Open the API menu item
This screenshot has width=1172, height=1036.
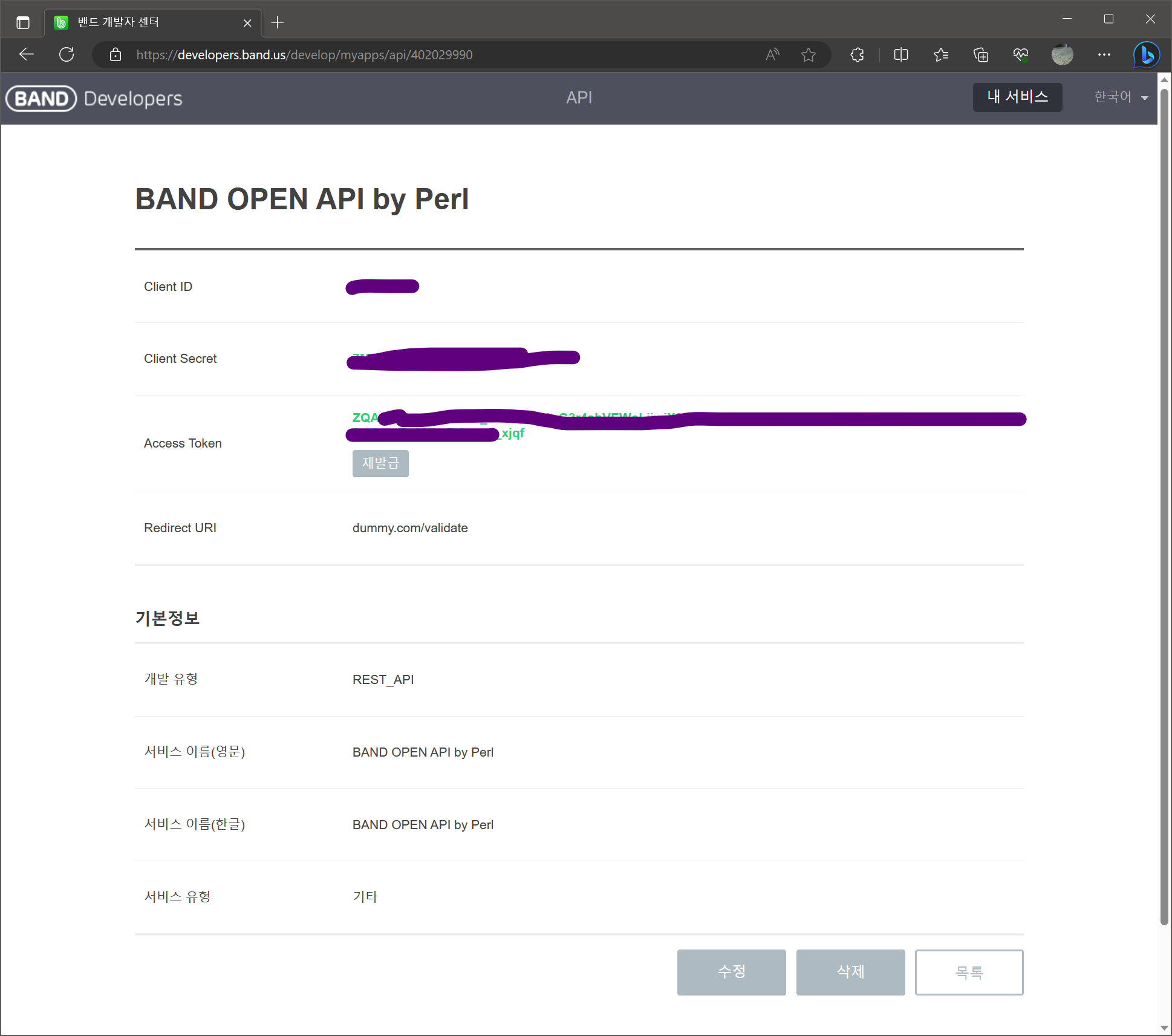click(579, 97)
